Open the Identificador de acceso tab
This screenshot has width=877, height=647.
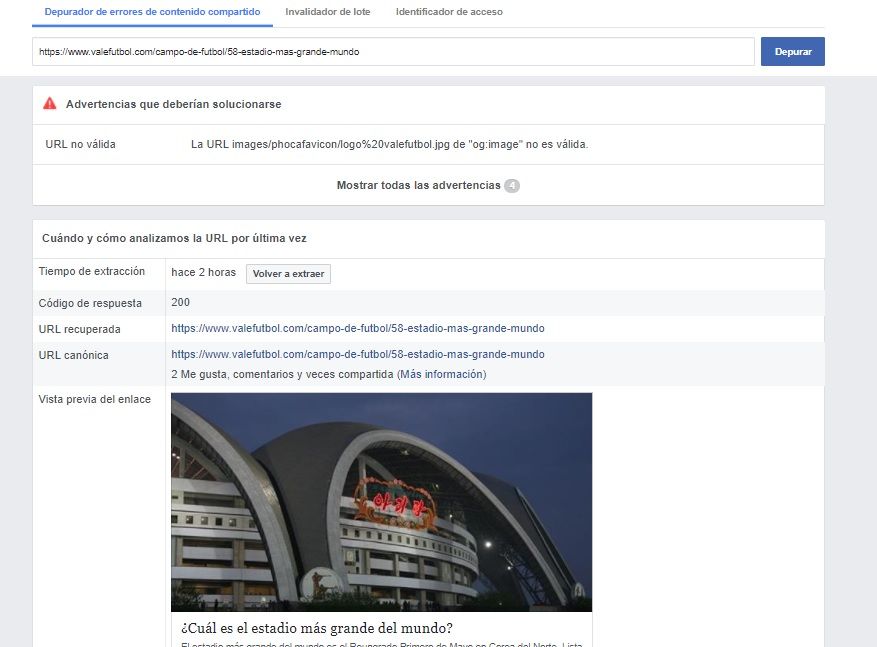point(449,12)
